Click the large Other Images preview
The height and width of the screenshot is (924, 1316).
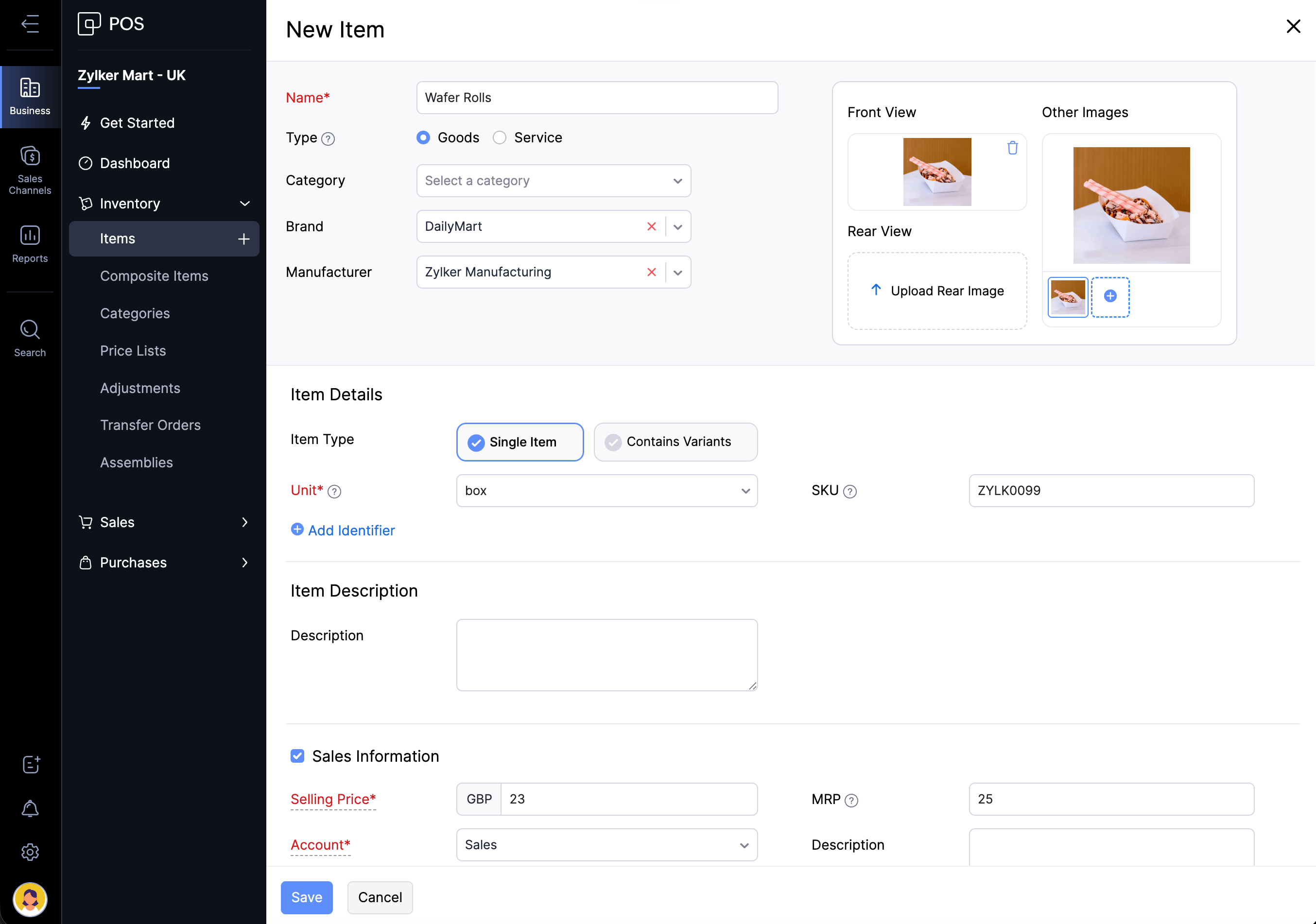tap(1131, 205)
